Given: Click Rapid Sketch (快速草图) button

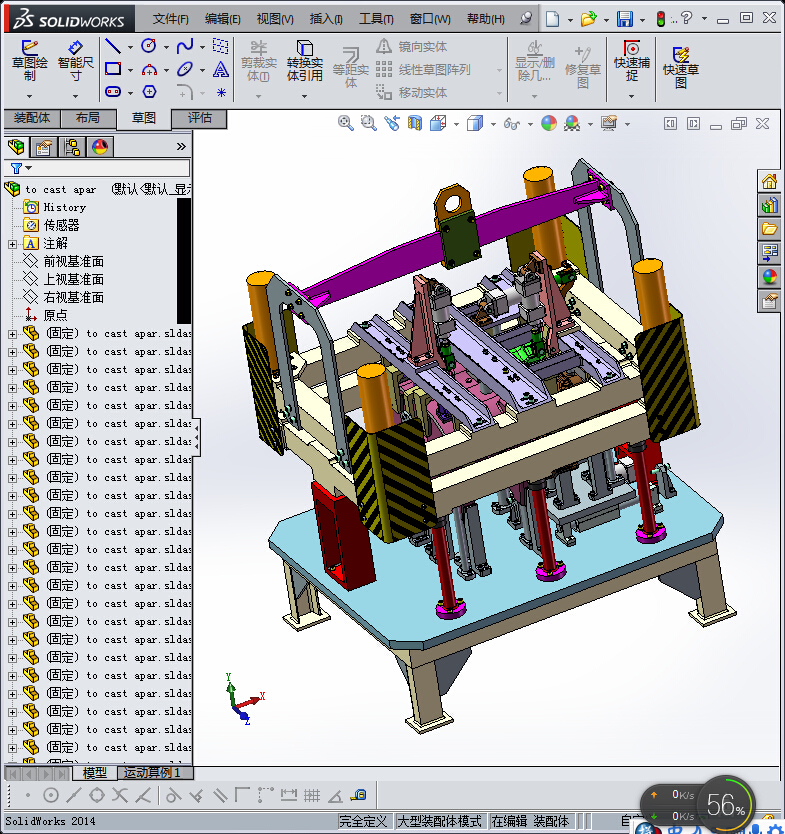Looking at the screenshot, I should [681, 67].
